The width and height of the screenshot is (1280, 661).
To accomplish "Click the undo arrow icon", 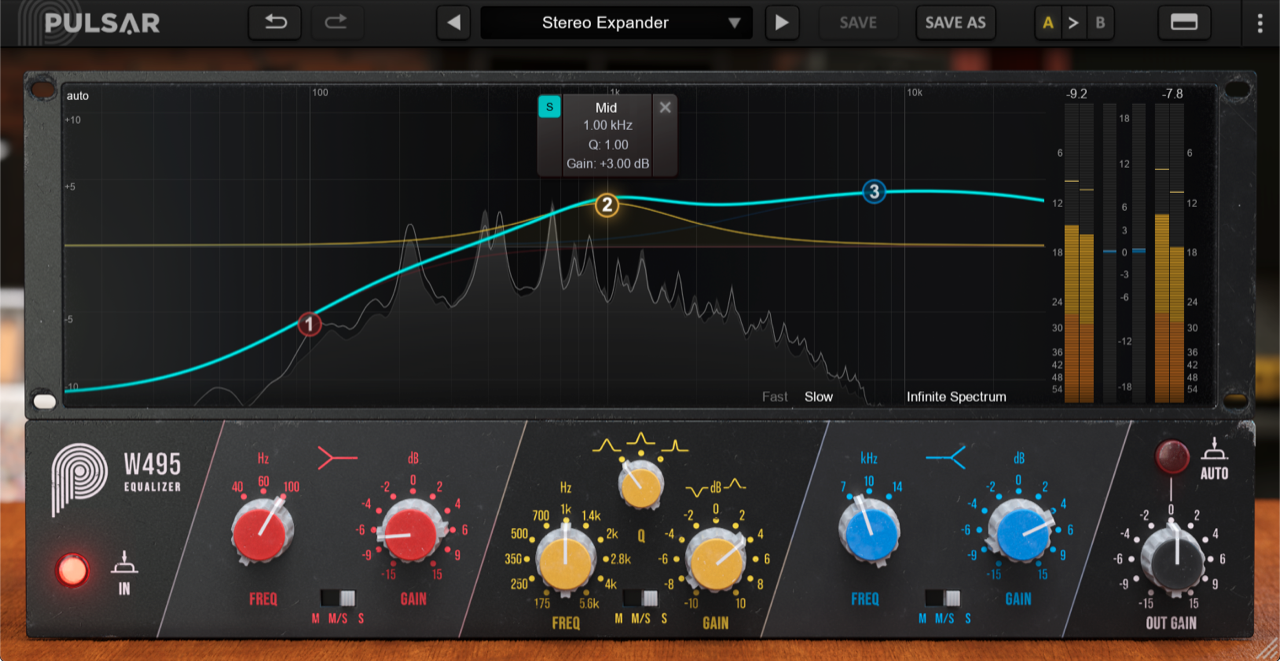I will pos(274,22).
